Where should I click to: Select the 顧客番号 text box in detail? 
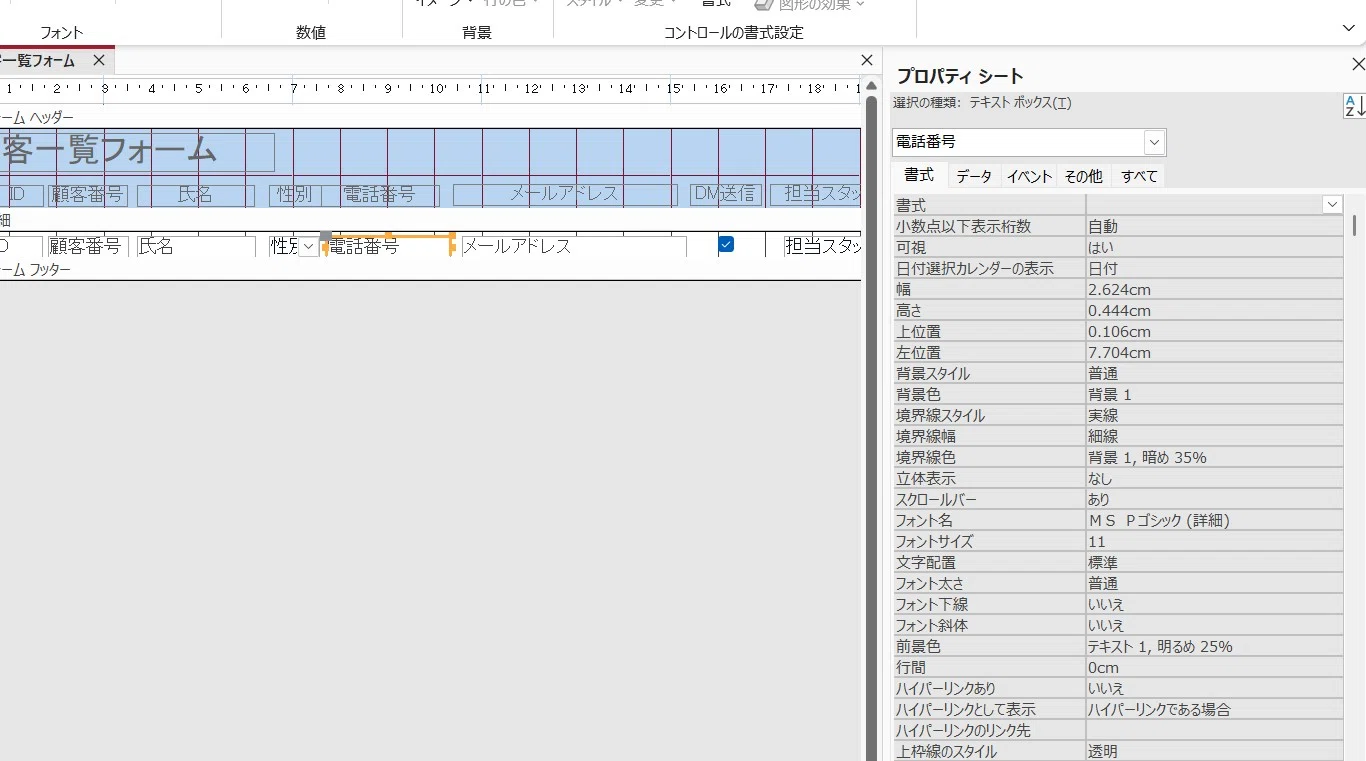pyautogui.click(x=88, y=246)
